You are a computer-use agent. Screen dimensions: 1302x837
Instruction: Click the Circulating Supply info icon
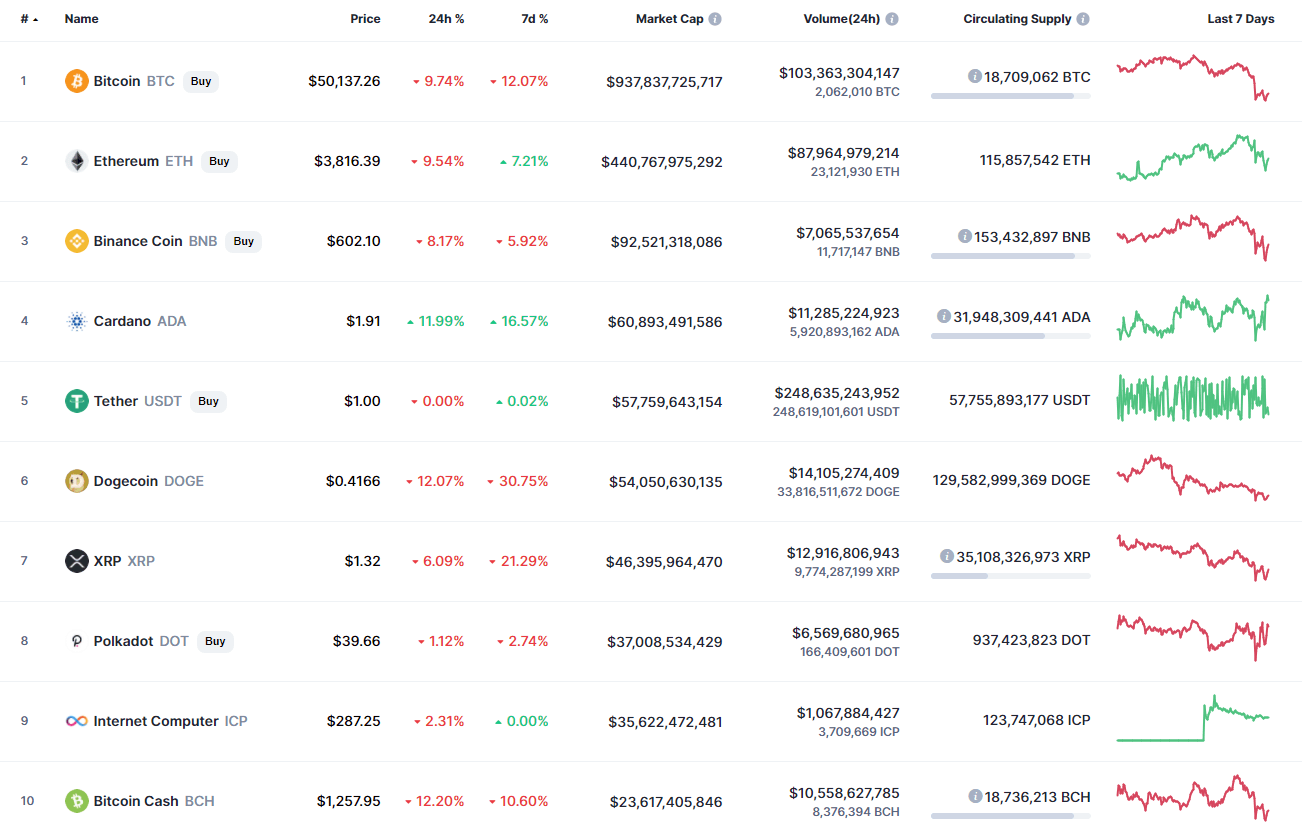point(1083,19)
